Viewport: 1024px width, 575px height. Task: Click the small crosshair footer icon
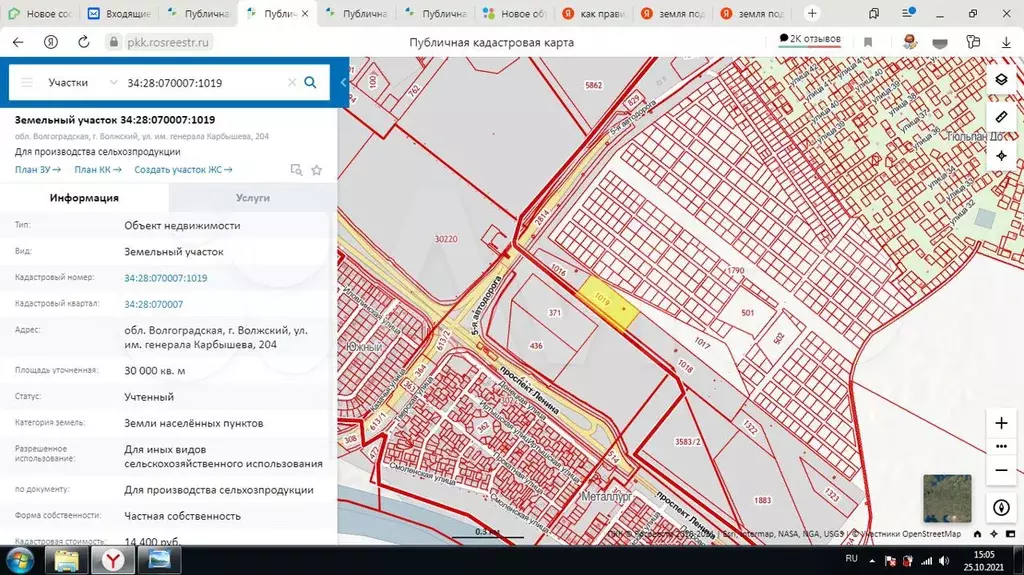tap(994, 534)
